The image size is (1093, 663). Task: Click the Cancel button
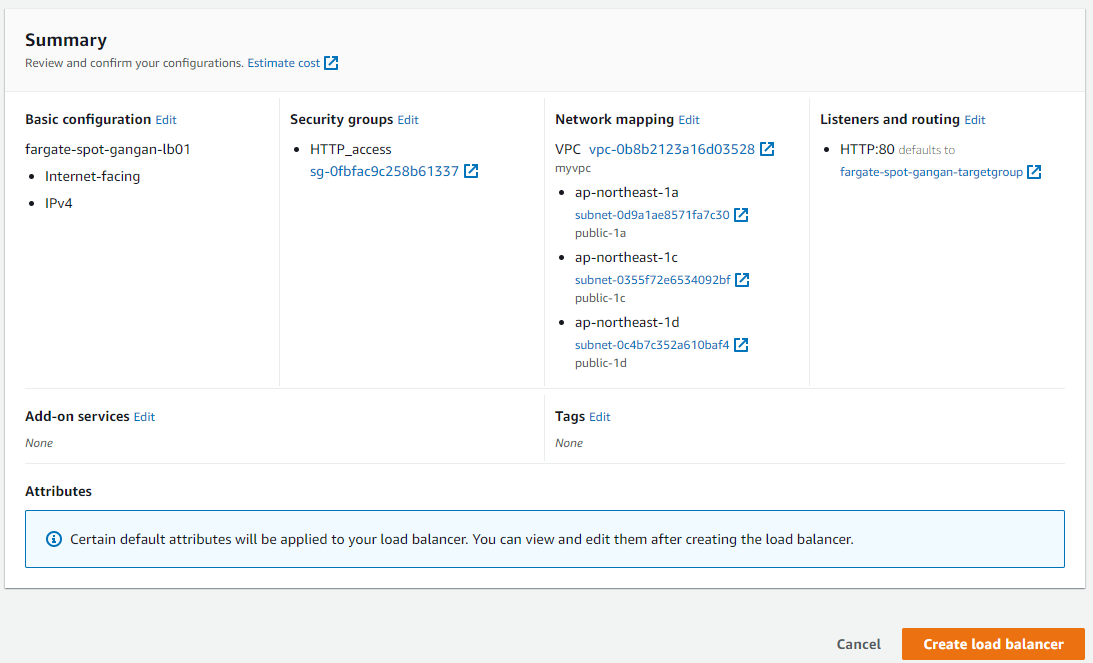pos(859,644)
